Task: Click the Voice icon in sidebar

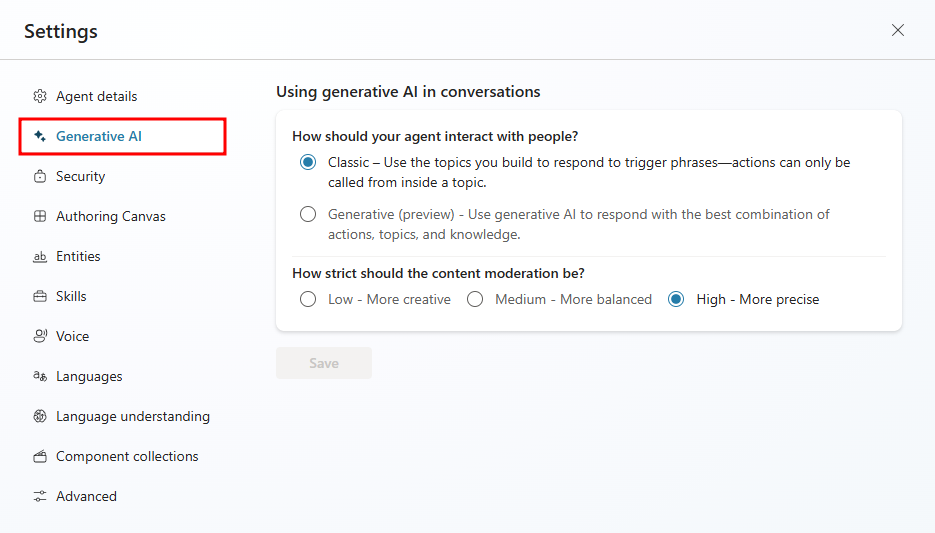Action: [40, 337]
